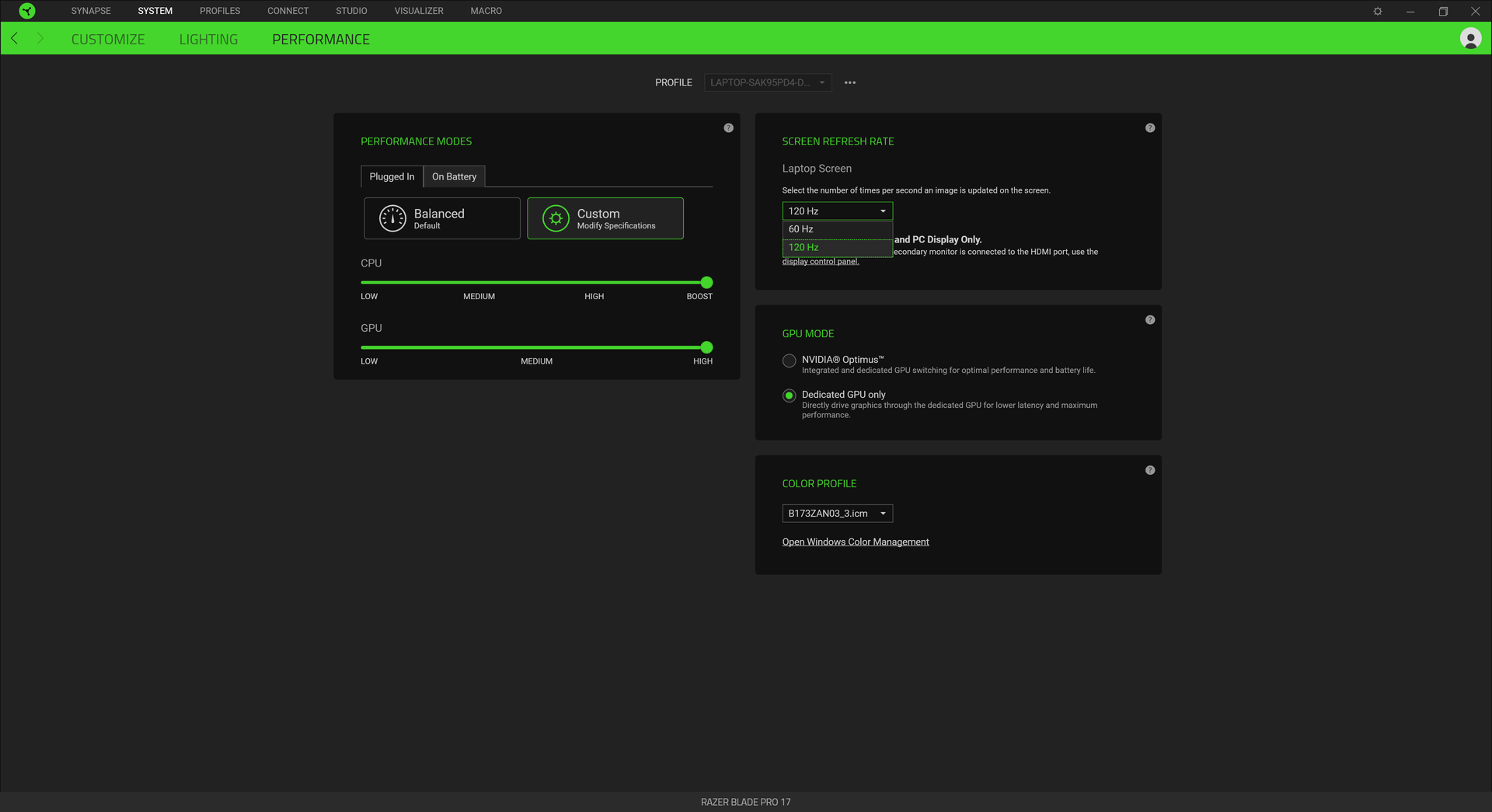Image resolution: width=1492 pixels, height=812 pixels.
Task: Open the Visualizer top tab
Action: click(x=419, y=11)
